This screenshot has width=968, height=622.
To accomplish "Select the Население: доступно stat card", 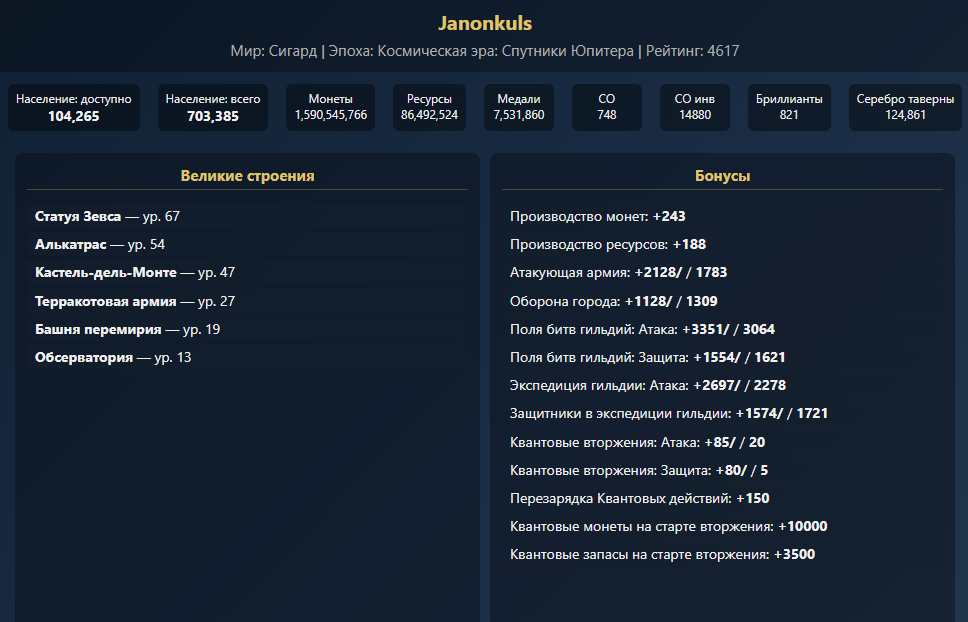I will [73, 107].
